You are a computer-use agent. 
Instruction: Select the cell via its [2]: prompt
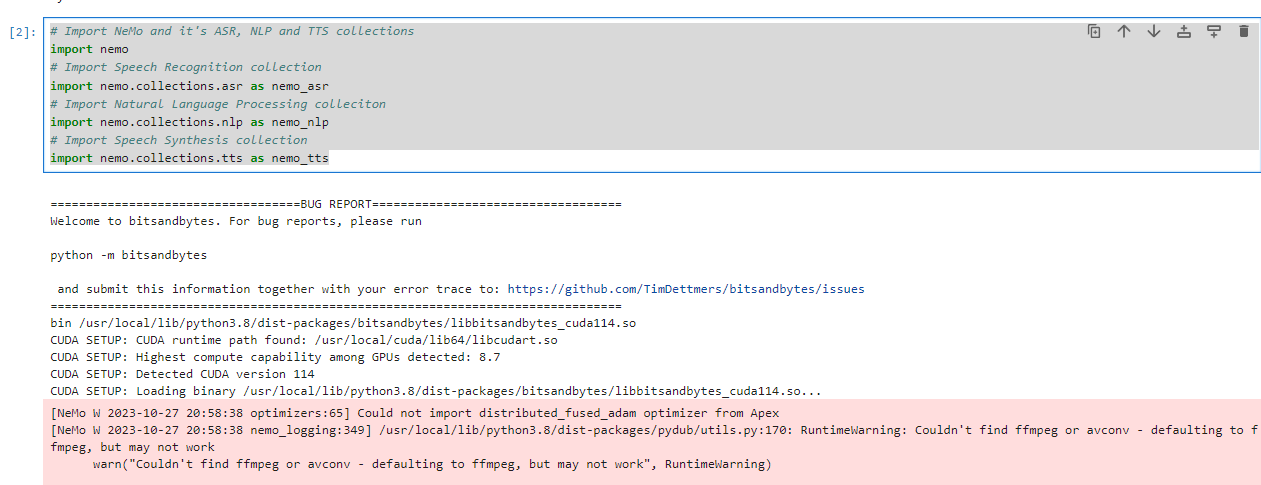[x=22, y=32]
